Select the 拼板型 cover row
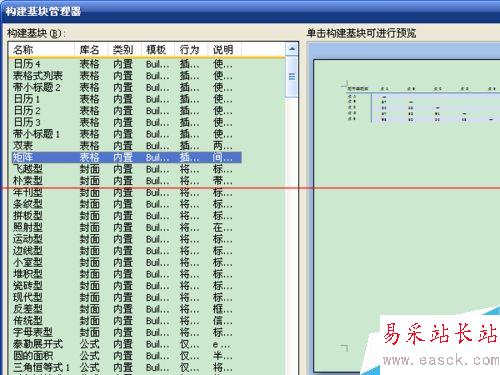The width and height of the screenshot is (500, 375). tap(126, 215)
